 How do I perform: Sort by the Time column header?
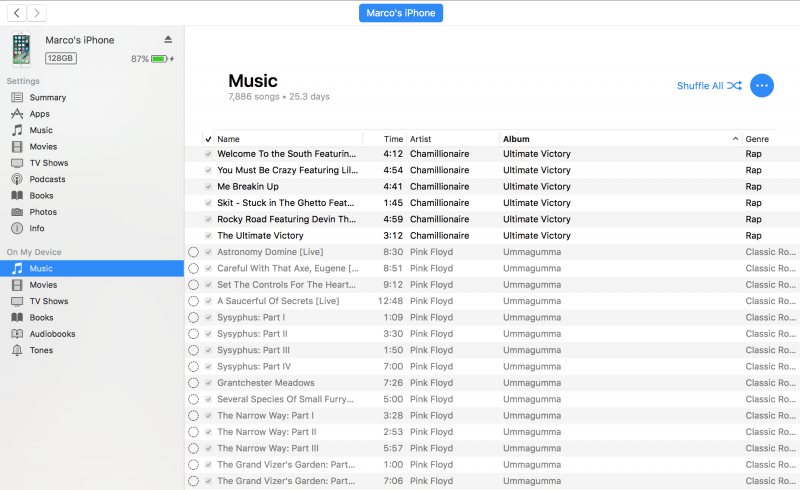393,139
